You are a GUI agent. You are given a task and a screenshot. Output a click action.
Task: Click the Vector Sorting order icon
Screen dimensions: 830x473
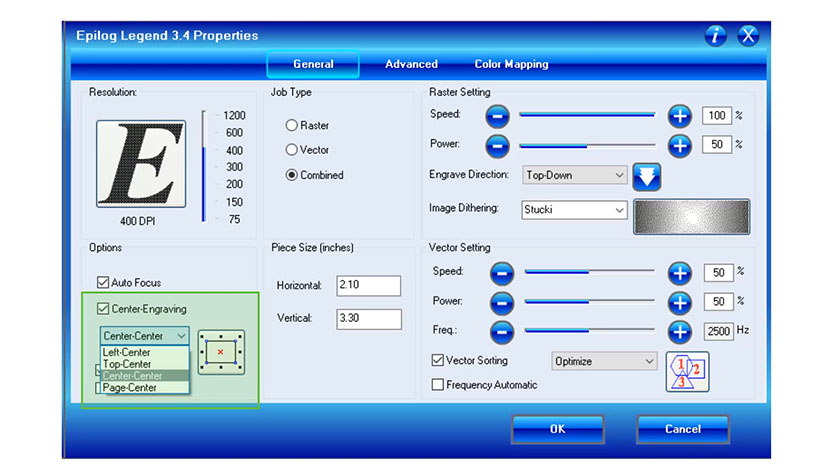click(687, 371)
